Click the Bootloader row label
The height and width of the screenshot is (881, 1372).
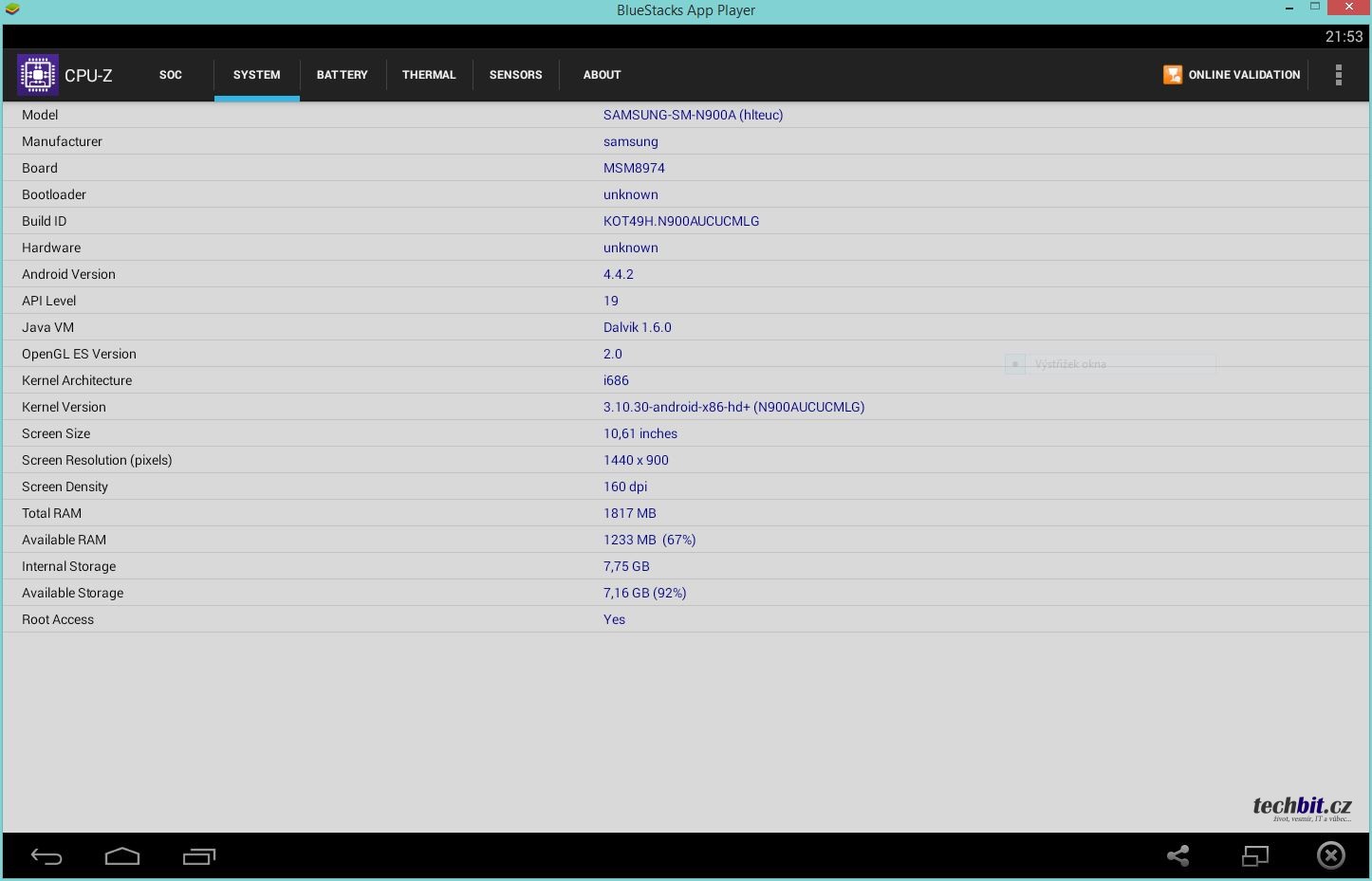pos(54,194)
